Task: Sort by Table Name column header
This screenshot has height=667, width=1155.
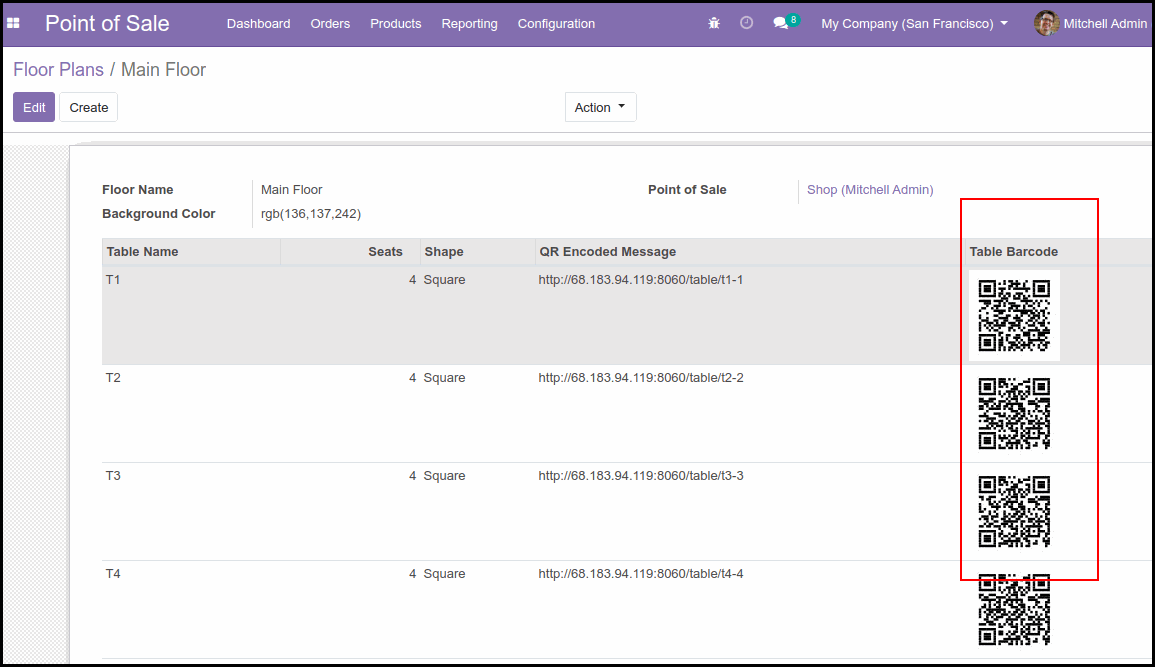Action: point(192,252)
